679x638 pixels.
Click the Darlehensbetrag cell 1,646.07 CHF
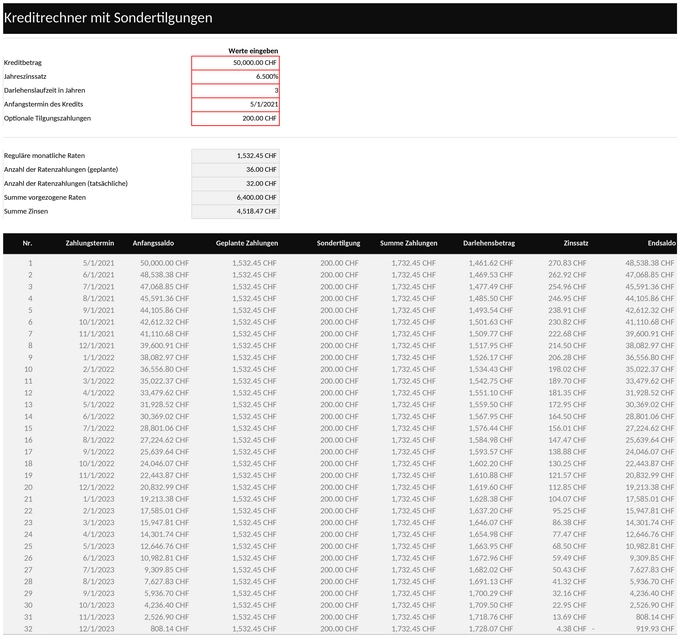(491, 522)
